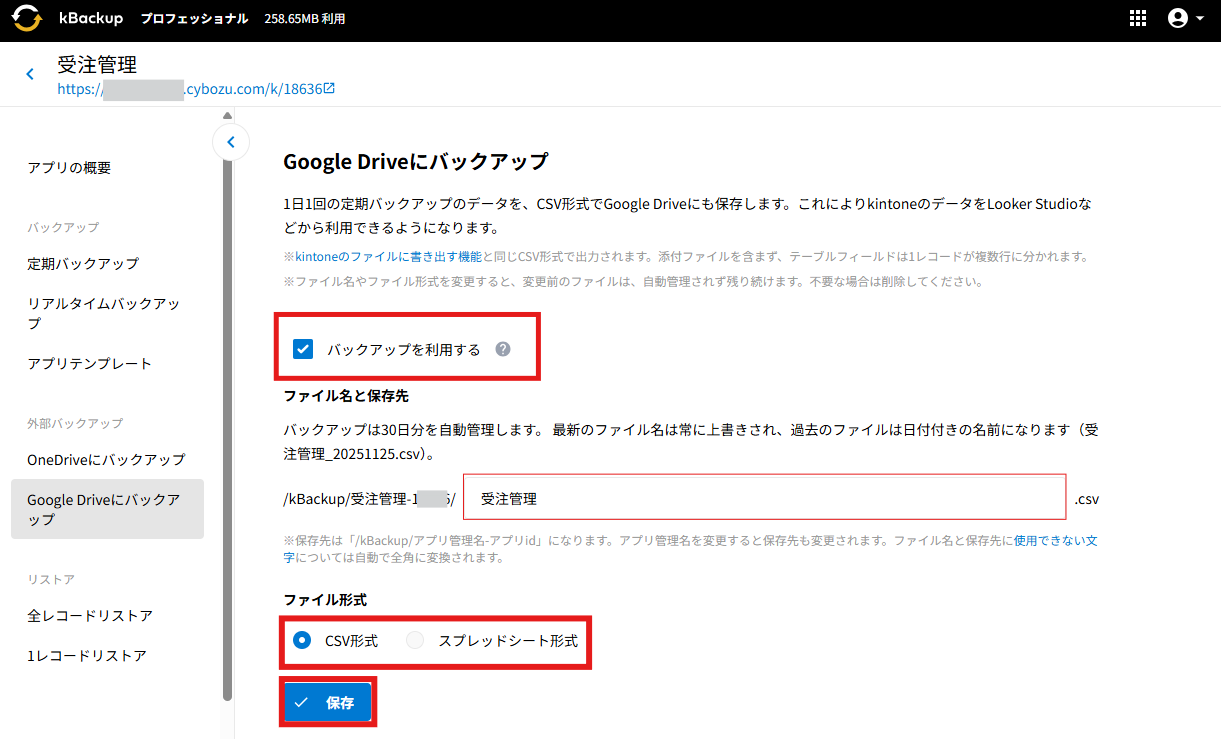Open アプリの概要 in the sidebar

pyautogui.click(x=69, y=168)
